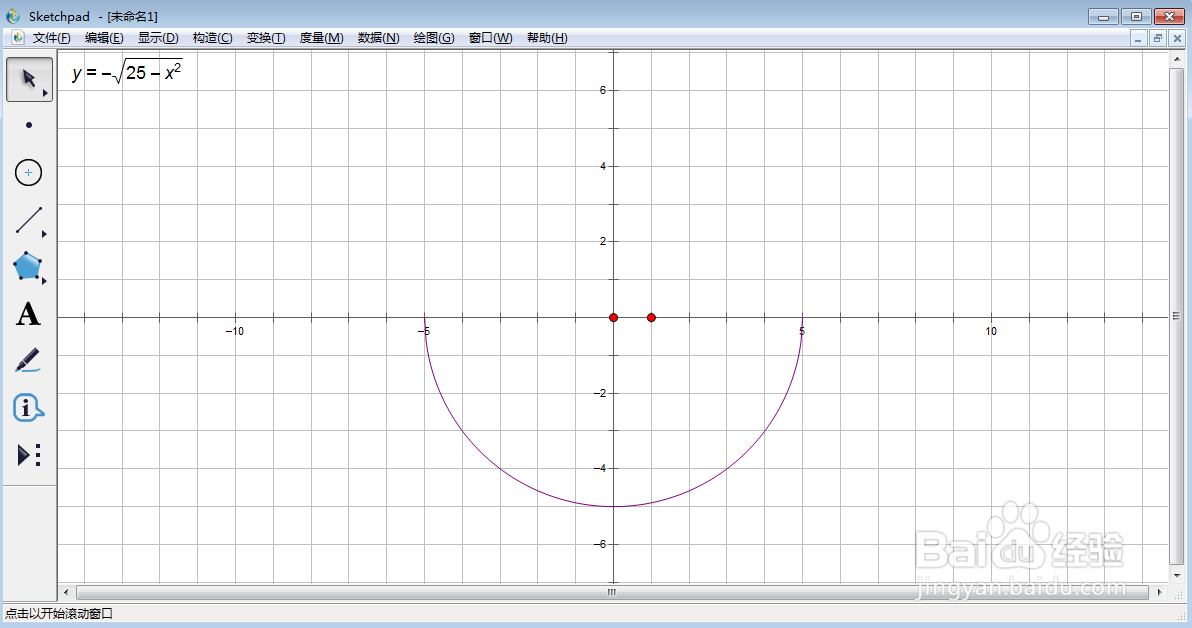Open the 度量(M) menu
The width and height of the screenshot is (1192, 628).
pyautogui.click(x=322, y=38)
